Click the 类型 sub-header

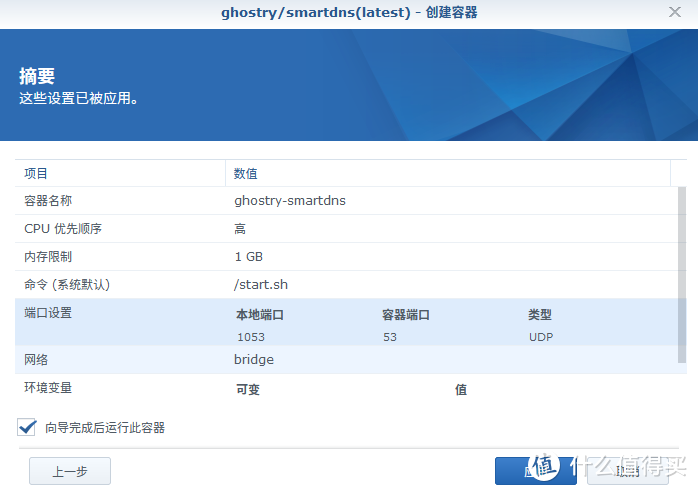point(540,315)
